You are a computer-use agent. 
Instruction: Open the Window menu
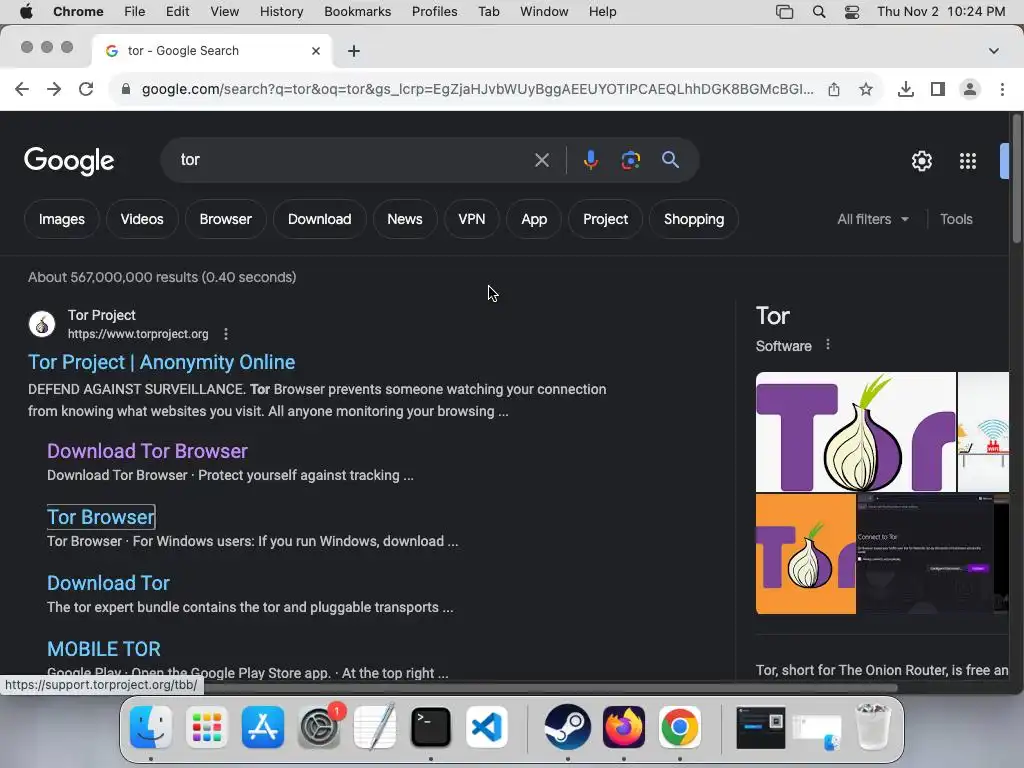[544, 12]
